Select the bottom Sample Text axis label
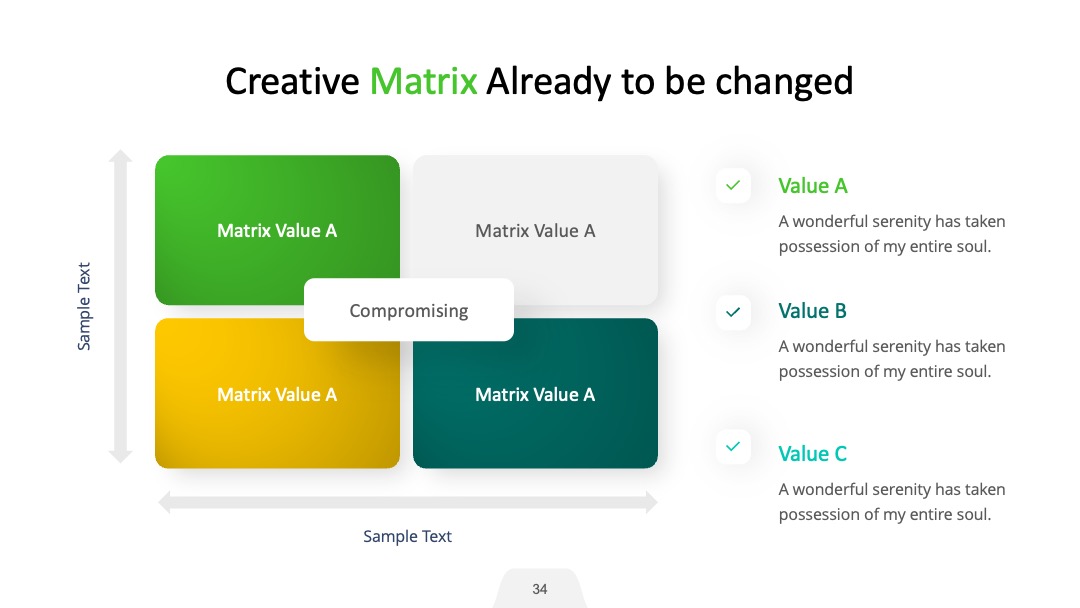 click(x=407, y=536)
